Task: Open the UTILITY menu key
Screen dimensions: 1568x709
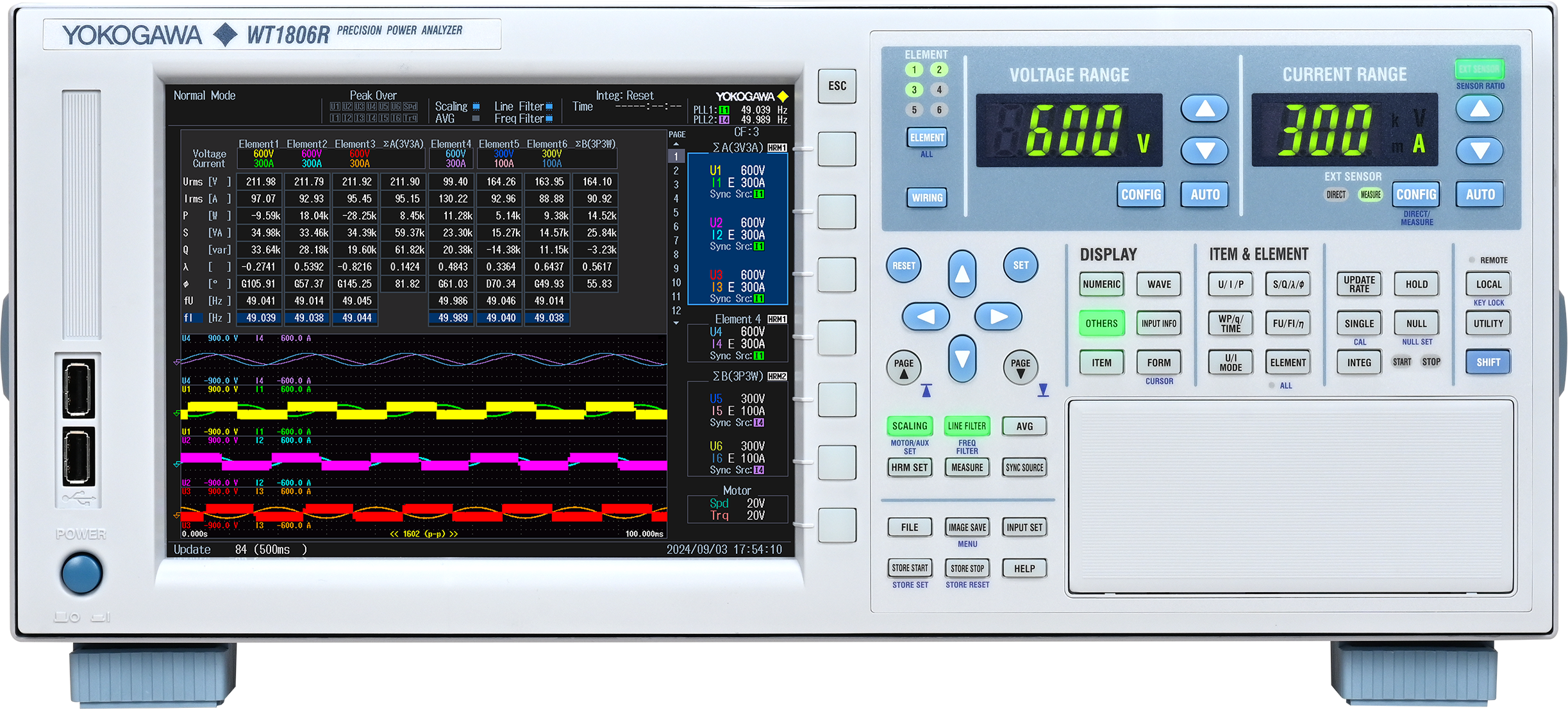Action: tap(1489, 324)
